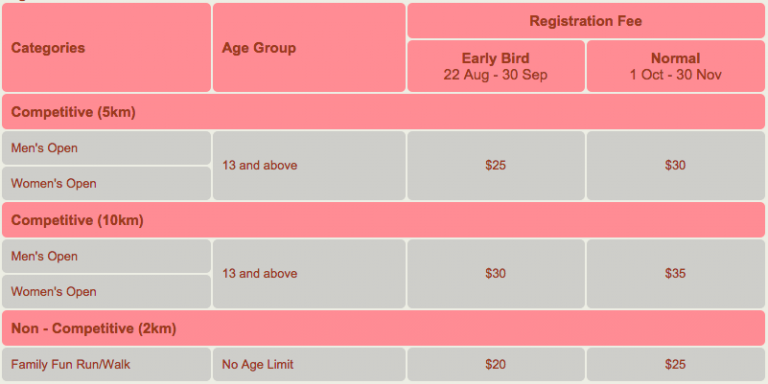Select the $30 early bird 10km fee

click(x=496, y=274)
